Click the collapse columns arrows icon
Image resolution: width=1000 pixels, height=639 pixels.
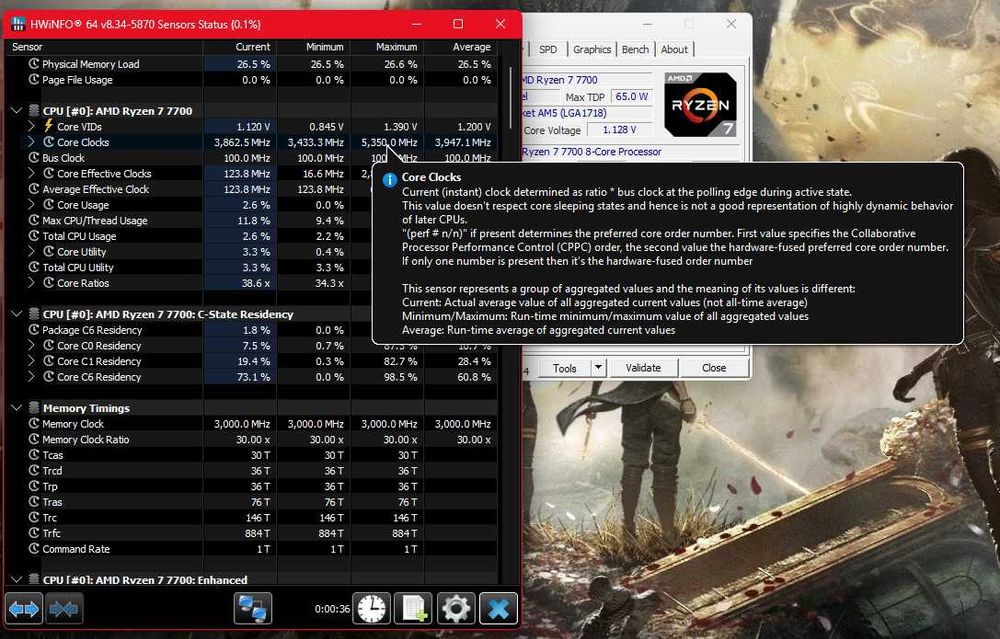[64, 608]
